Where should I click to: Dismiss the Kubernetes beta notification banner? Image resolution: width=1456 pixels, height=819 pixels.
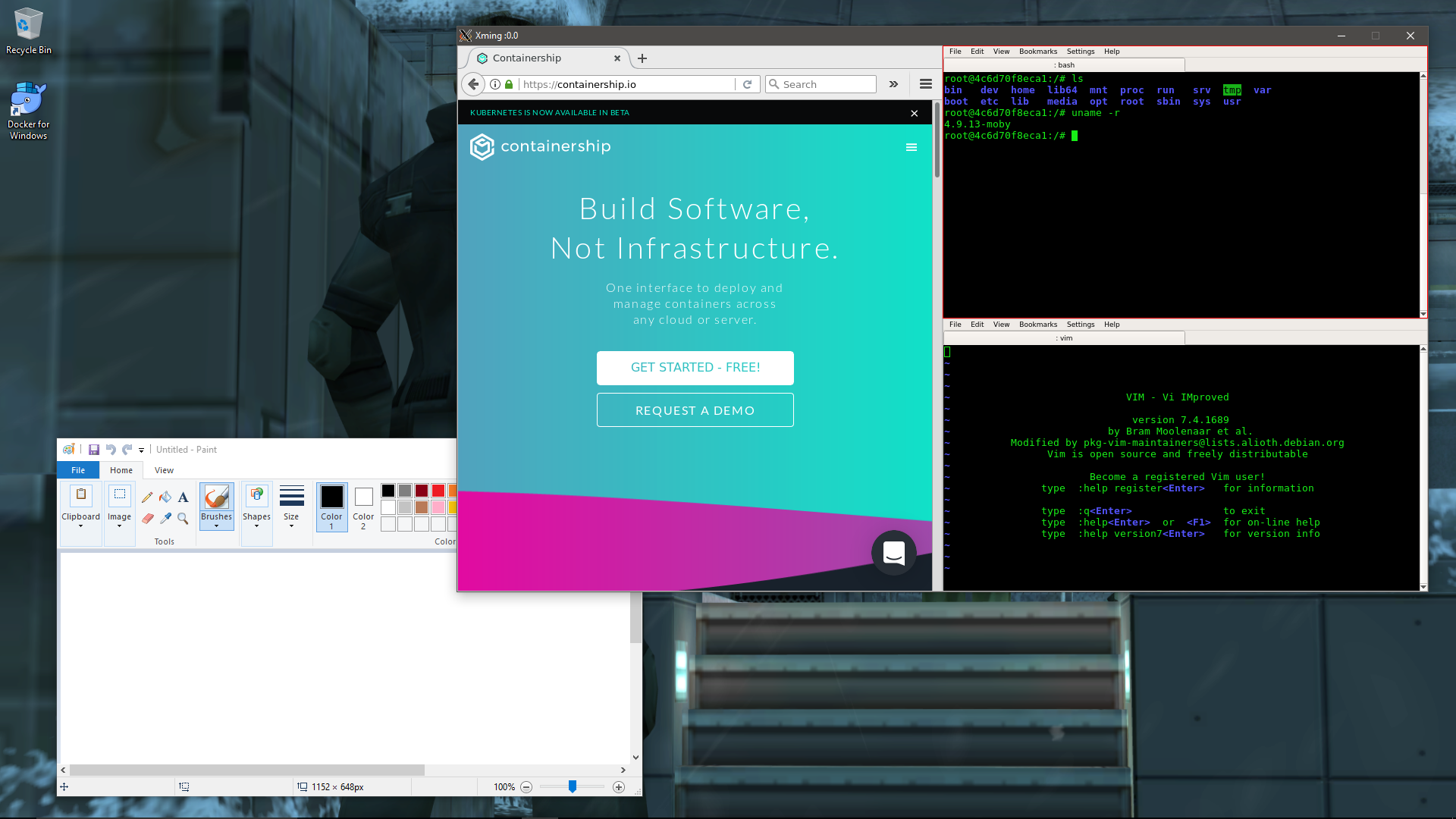[913, 111]
